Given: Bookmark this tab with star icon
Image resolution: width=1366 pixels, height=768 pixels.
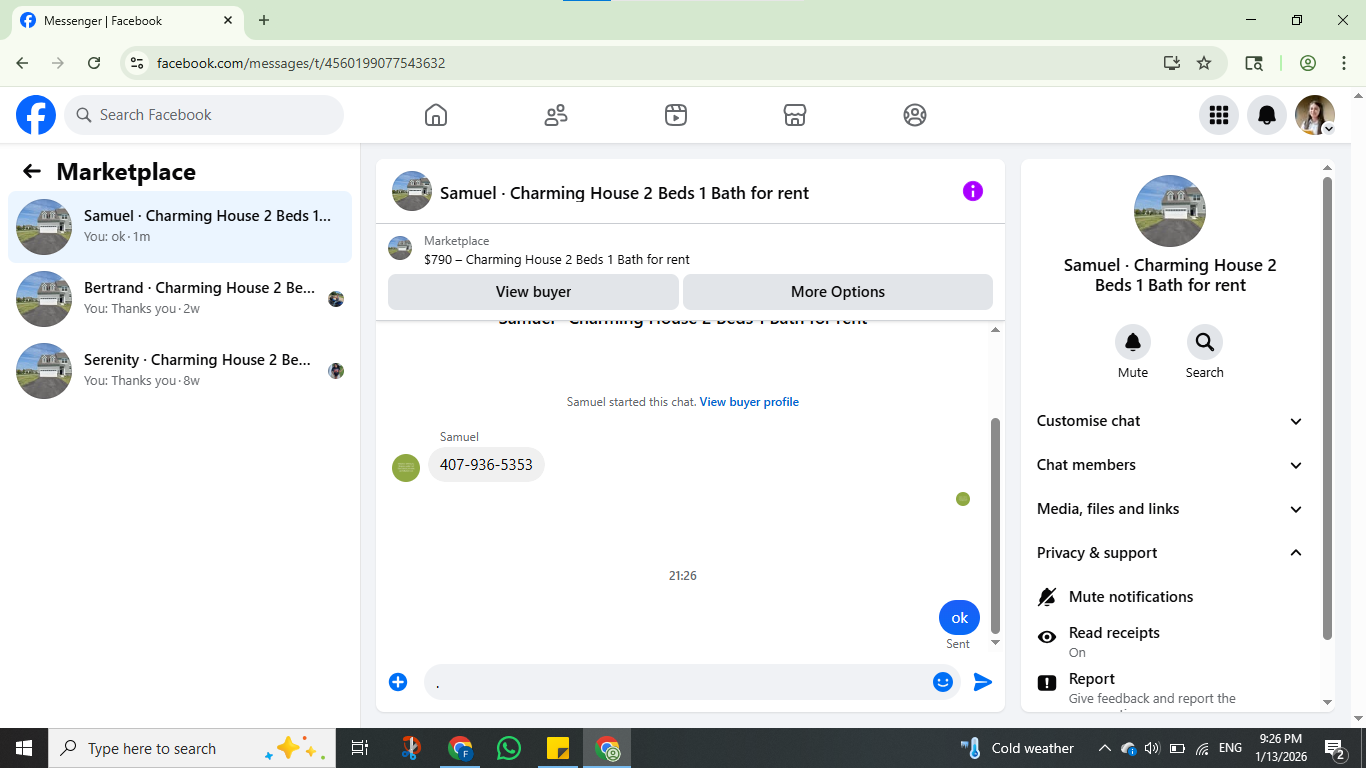Looking at the screenshot, I should pos(1204,63).
